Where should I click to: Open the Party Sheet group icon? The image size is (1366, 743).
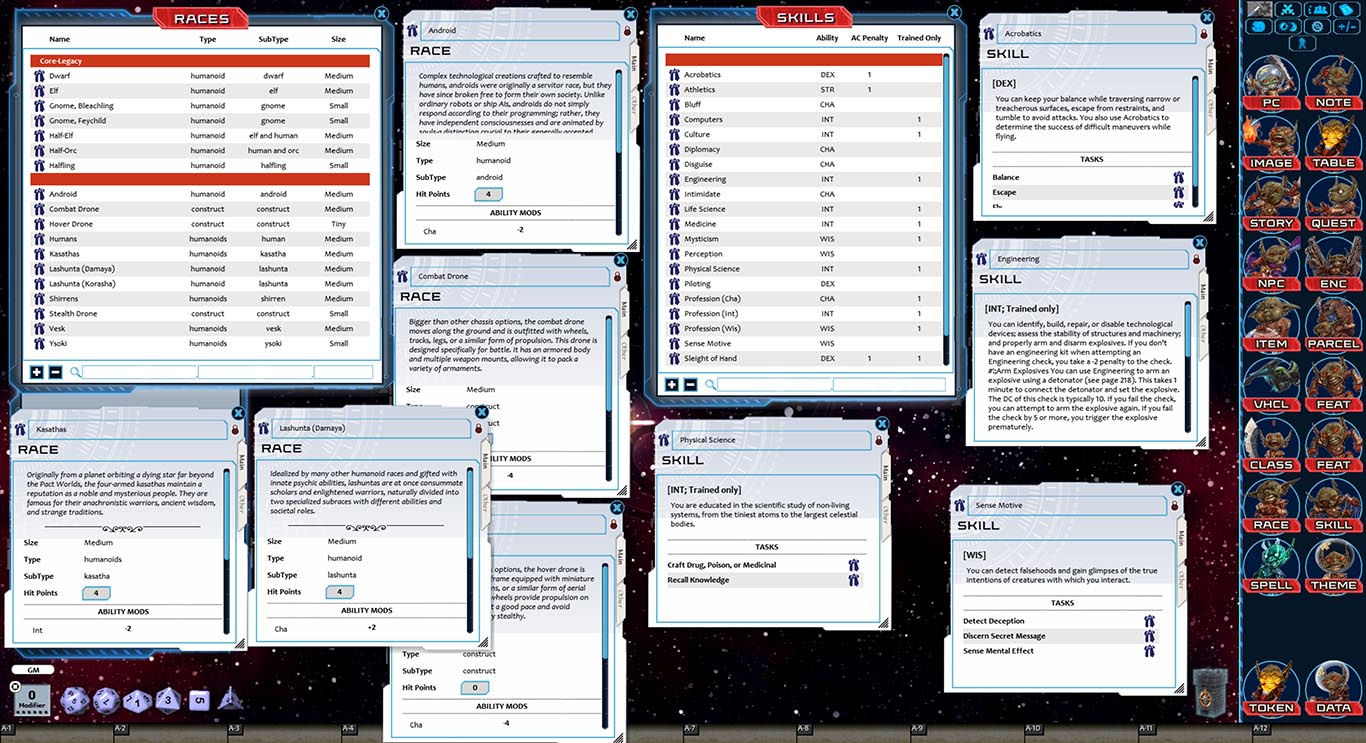[1317, 10]
